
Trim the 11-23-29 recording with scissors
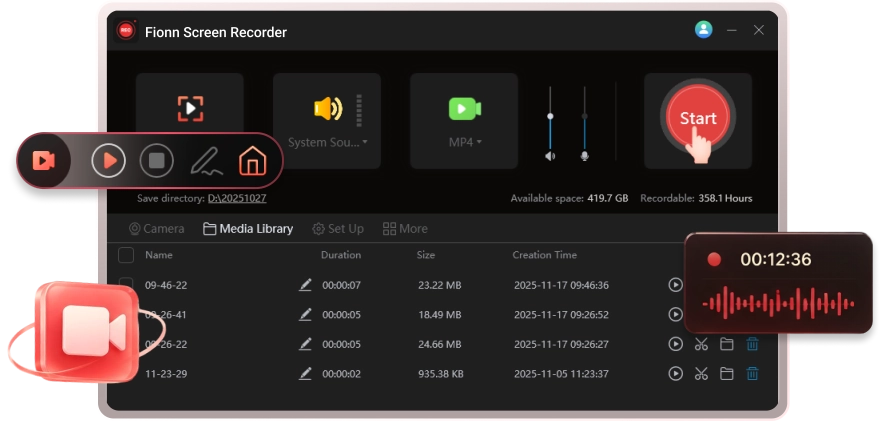[x=701, y=374]
